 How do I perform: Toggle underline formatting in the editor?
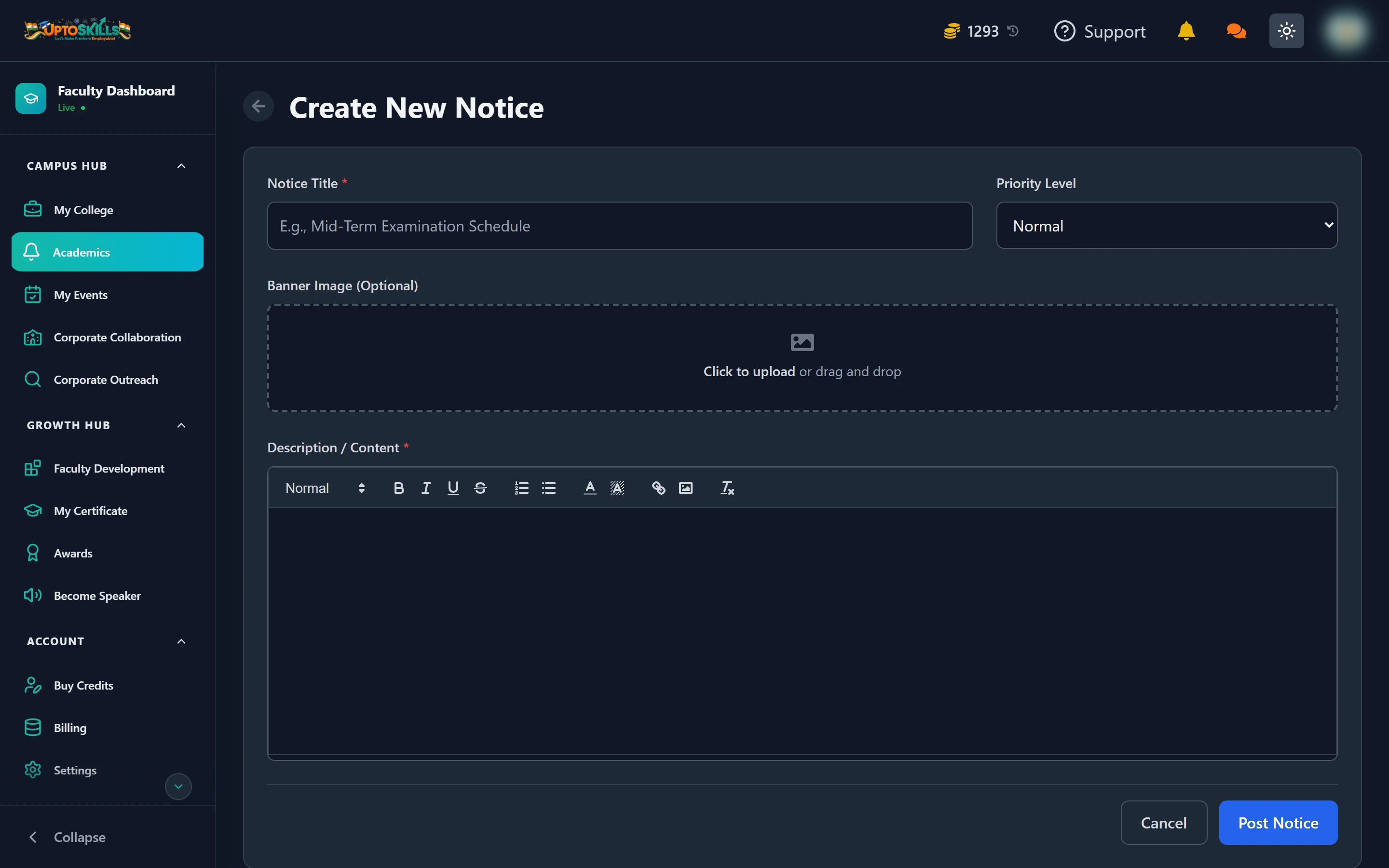pos(453,488)
